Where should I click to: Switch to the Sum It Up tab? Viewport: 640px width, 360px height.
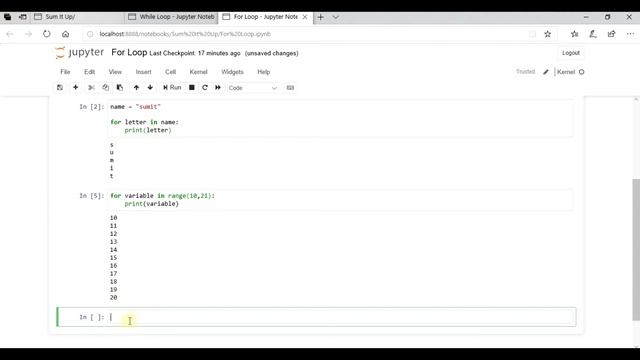coord(78,17)
